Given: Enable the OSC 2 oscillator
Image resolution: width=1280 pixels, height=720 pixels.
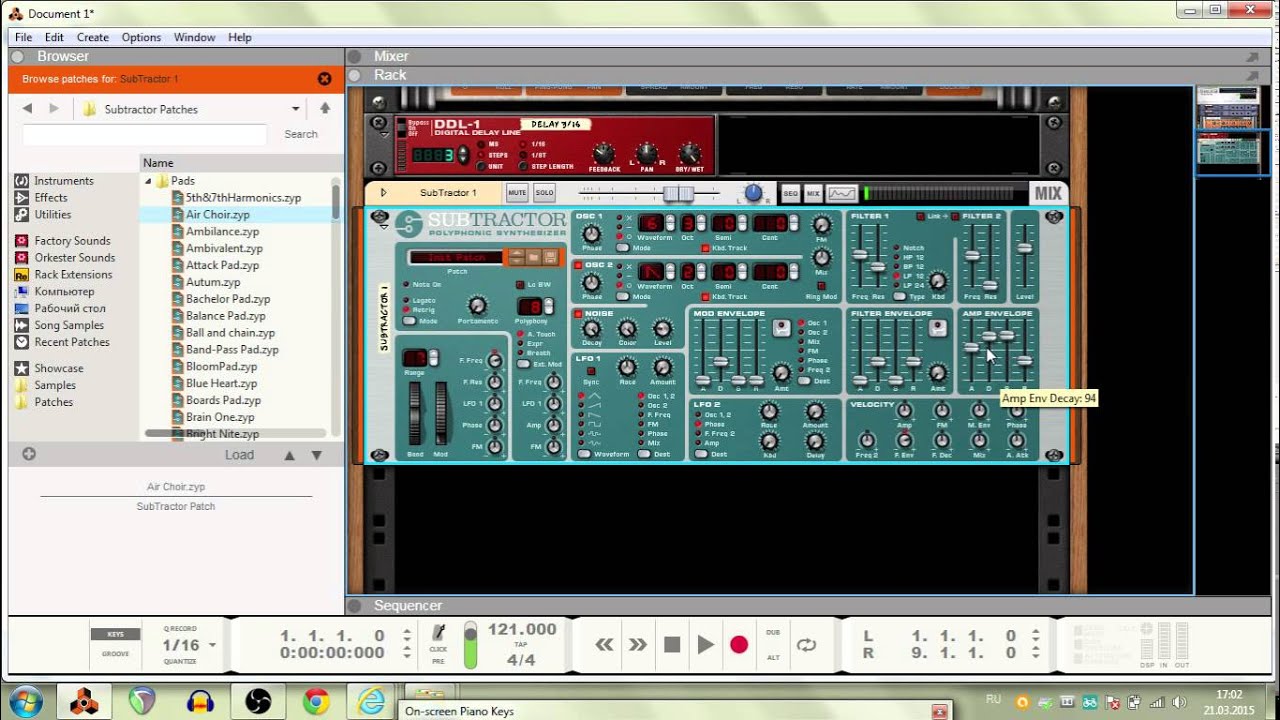Looking at the screenshot, I should tap(578, 265).
